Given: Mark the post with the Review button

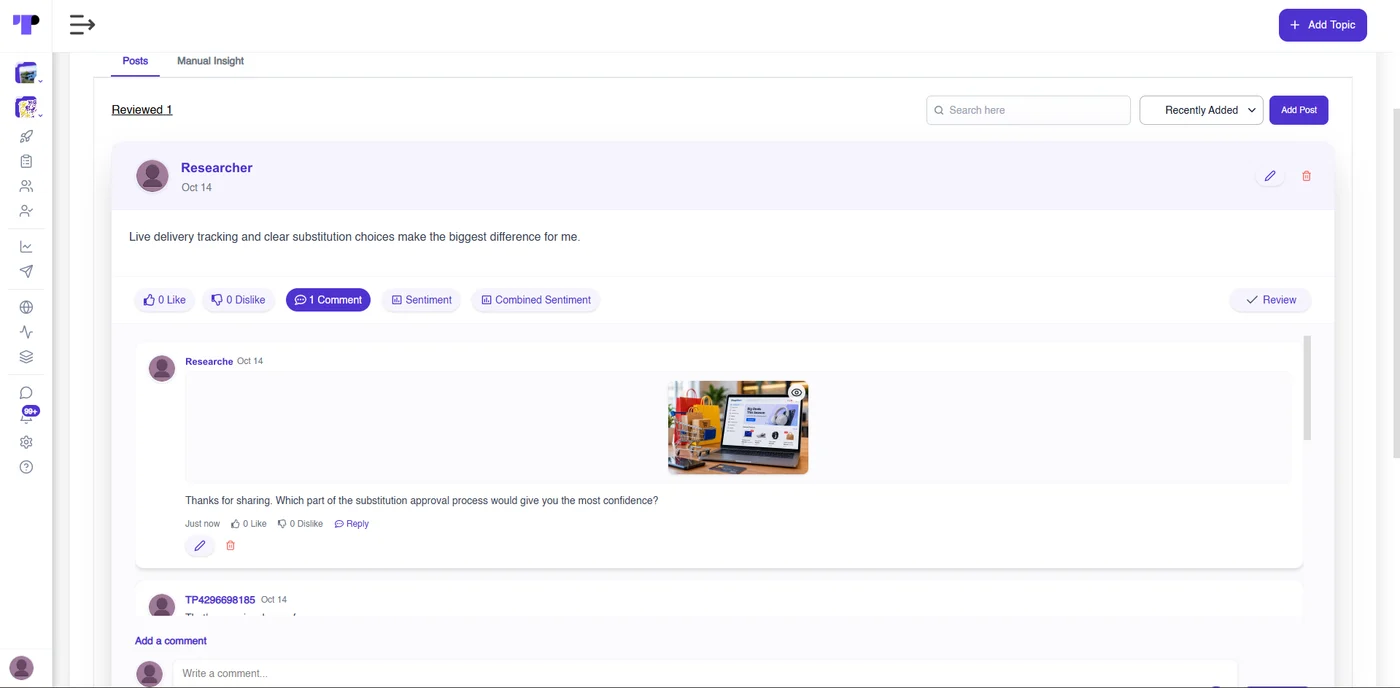Looking at the screenshot, I should (1270, 300).
